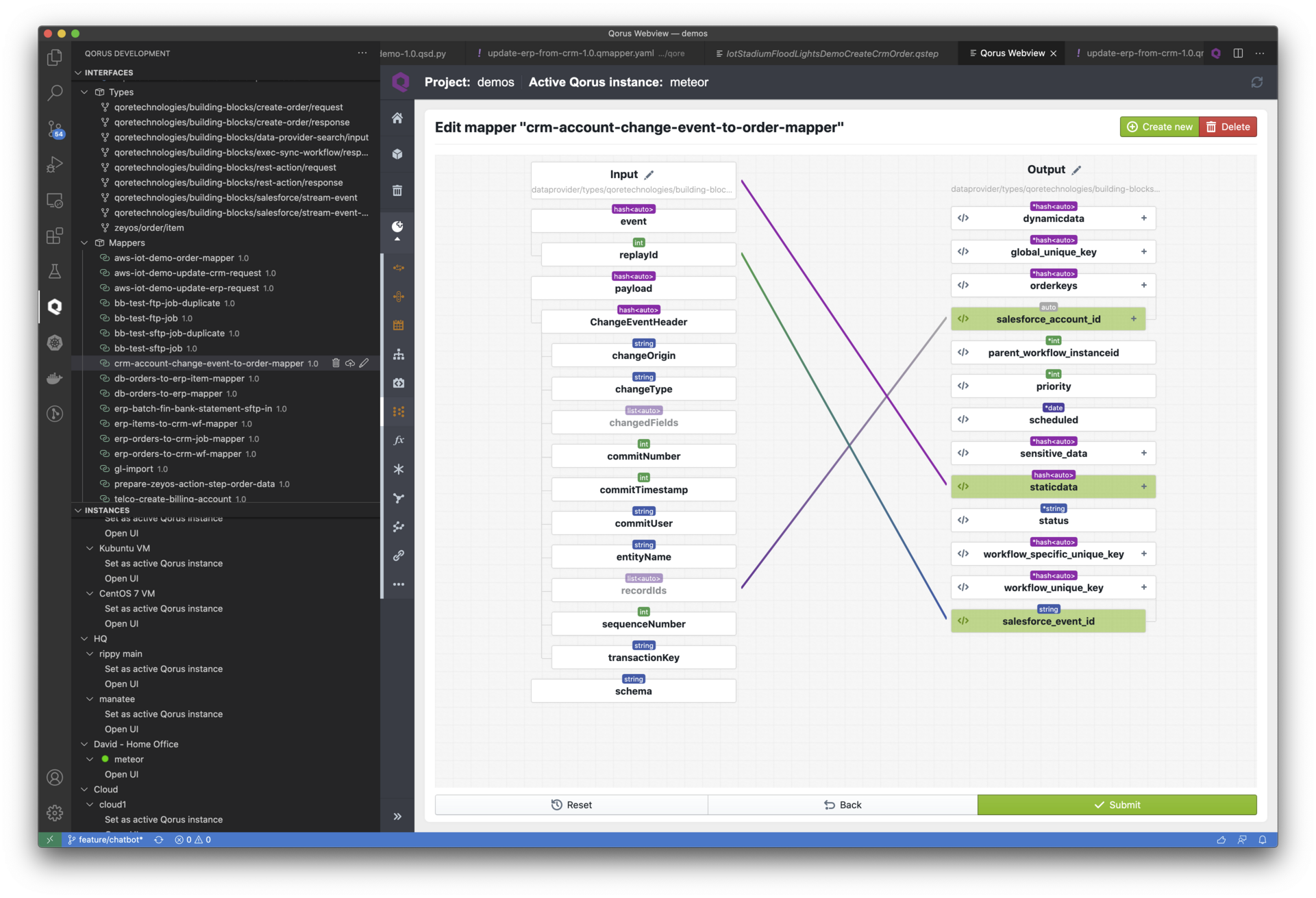
Task: Open errors and warnings status indicator
Action: [193, 840]
